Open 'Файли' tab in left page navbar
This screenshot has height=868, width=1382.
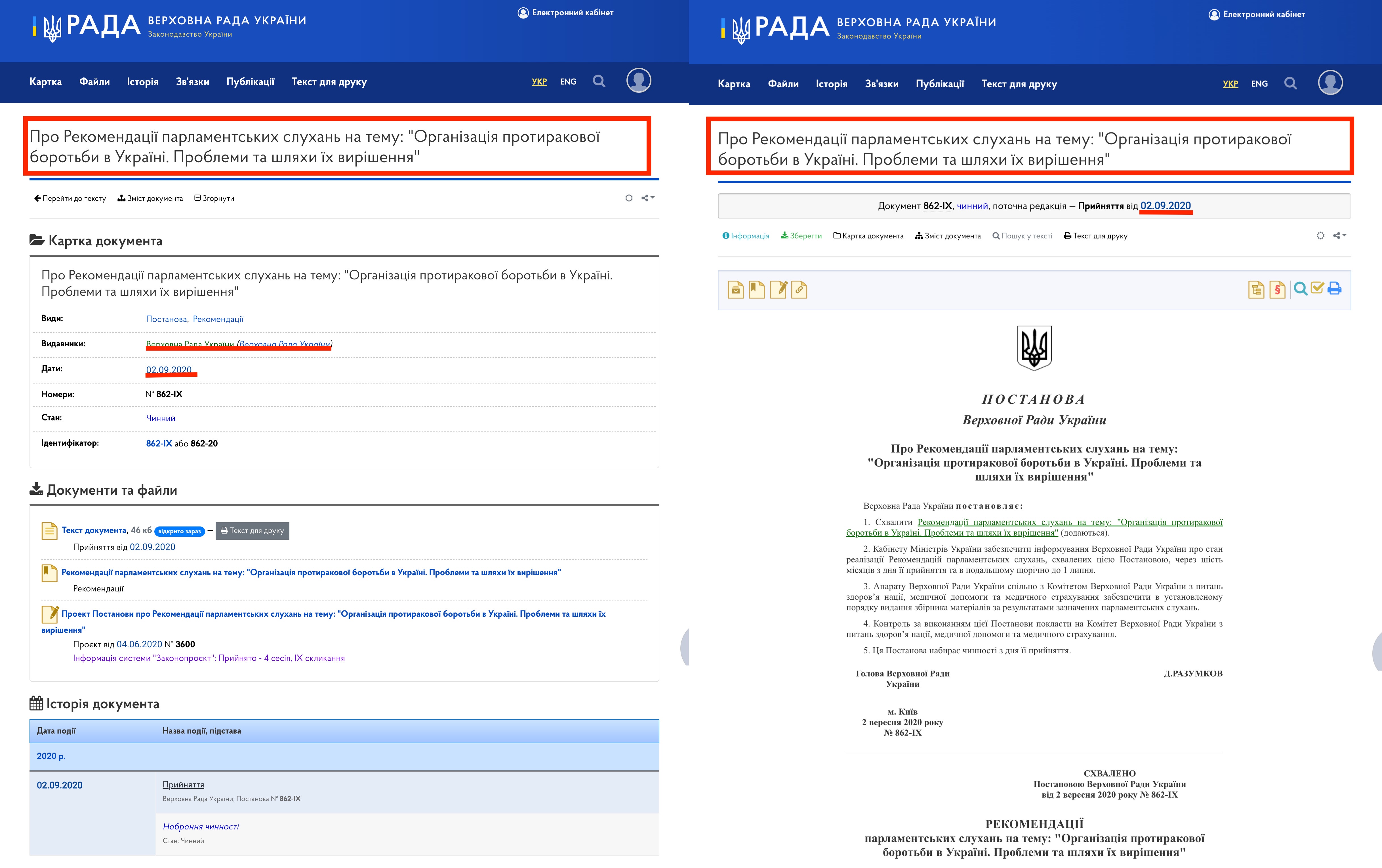coord(94,81)
